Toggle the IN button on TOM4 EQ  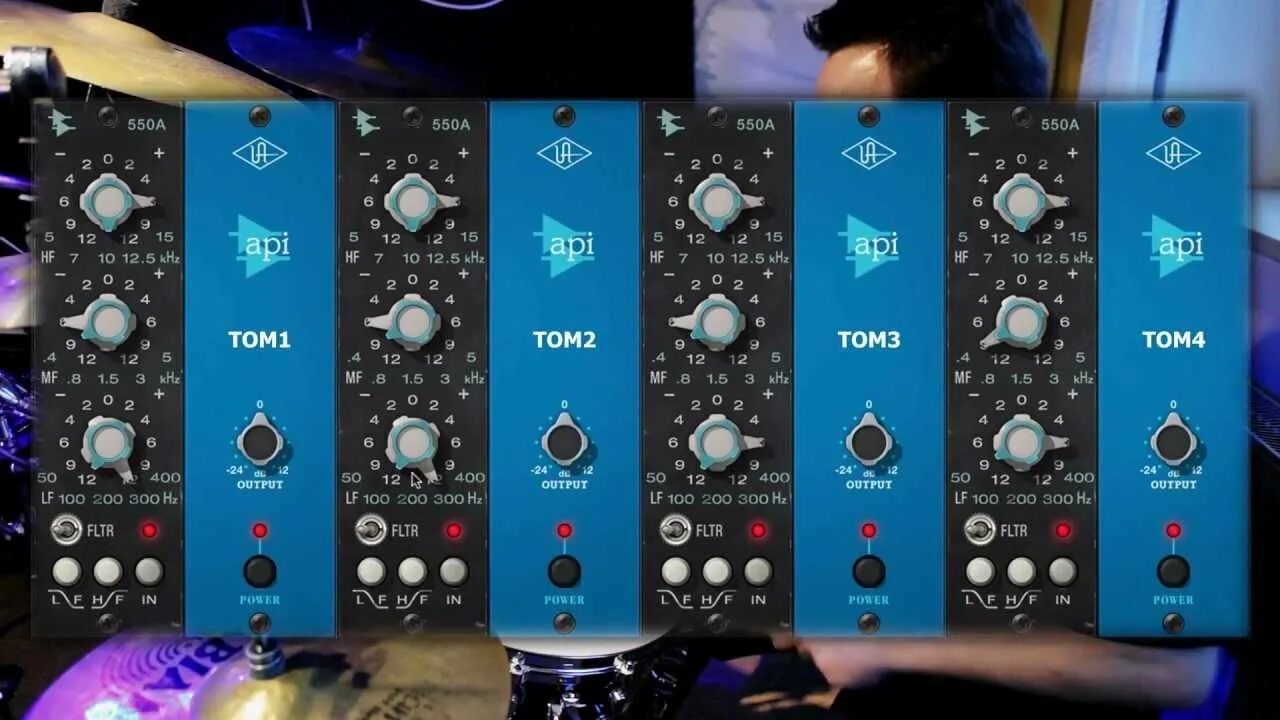1062,571
